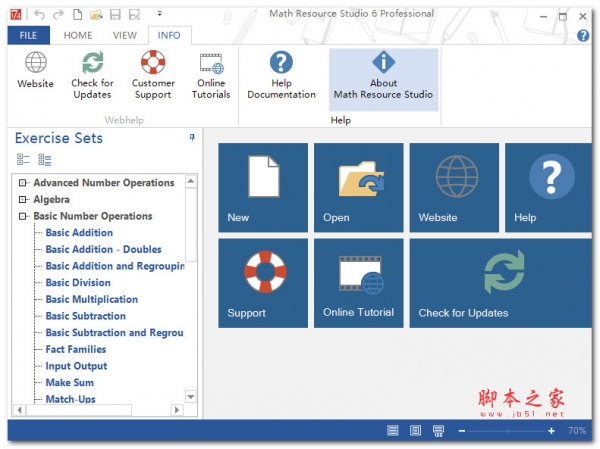Open Help Documentation in the ribbon

point(282,76)
